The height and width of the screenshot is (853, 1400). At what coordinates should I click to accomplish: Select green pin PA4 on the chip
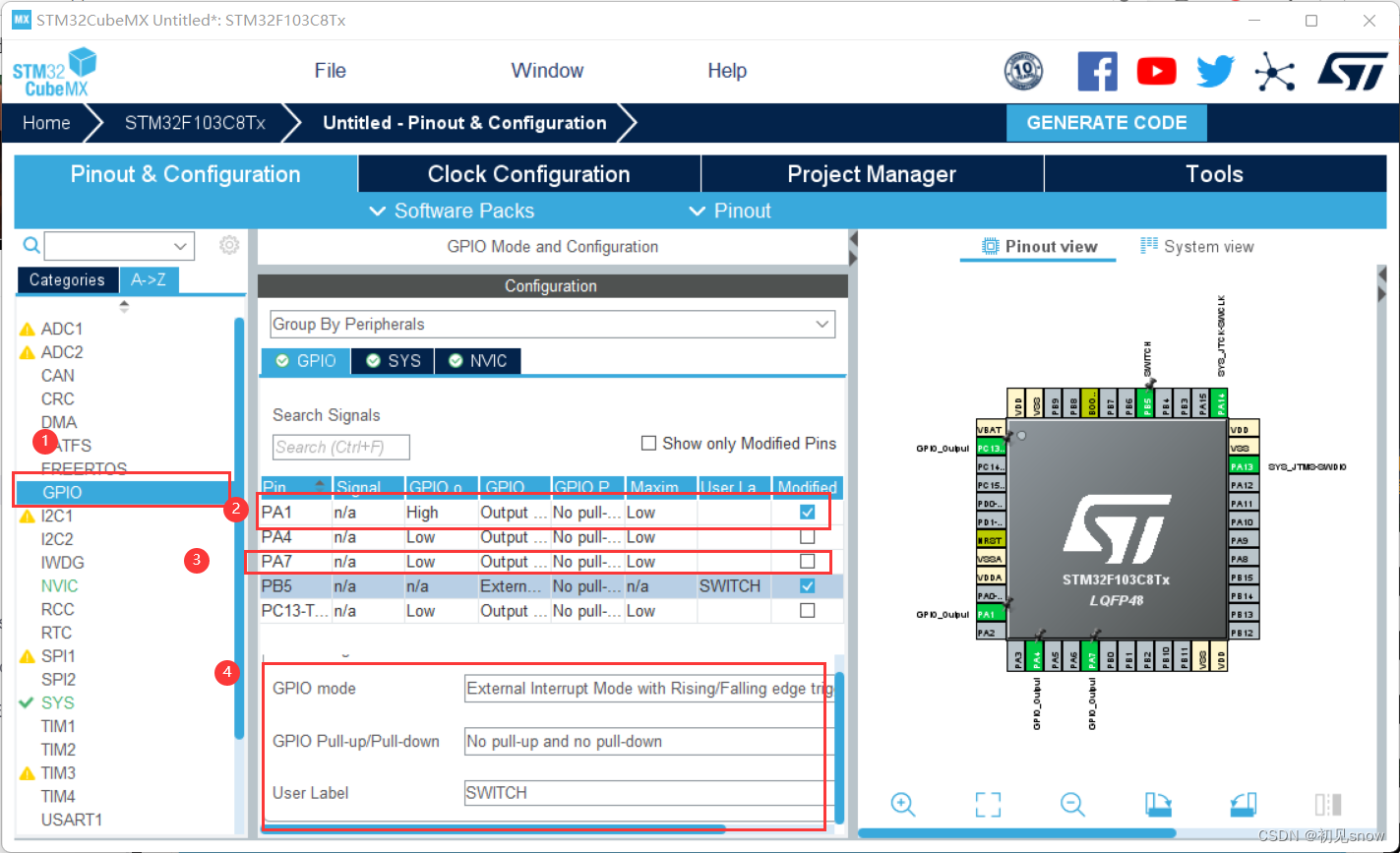pyautogui.click(x=1034, y=655)
